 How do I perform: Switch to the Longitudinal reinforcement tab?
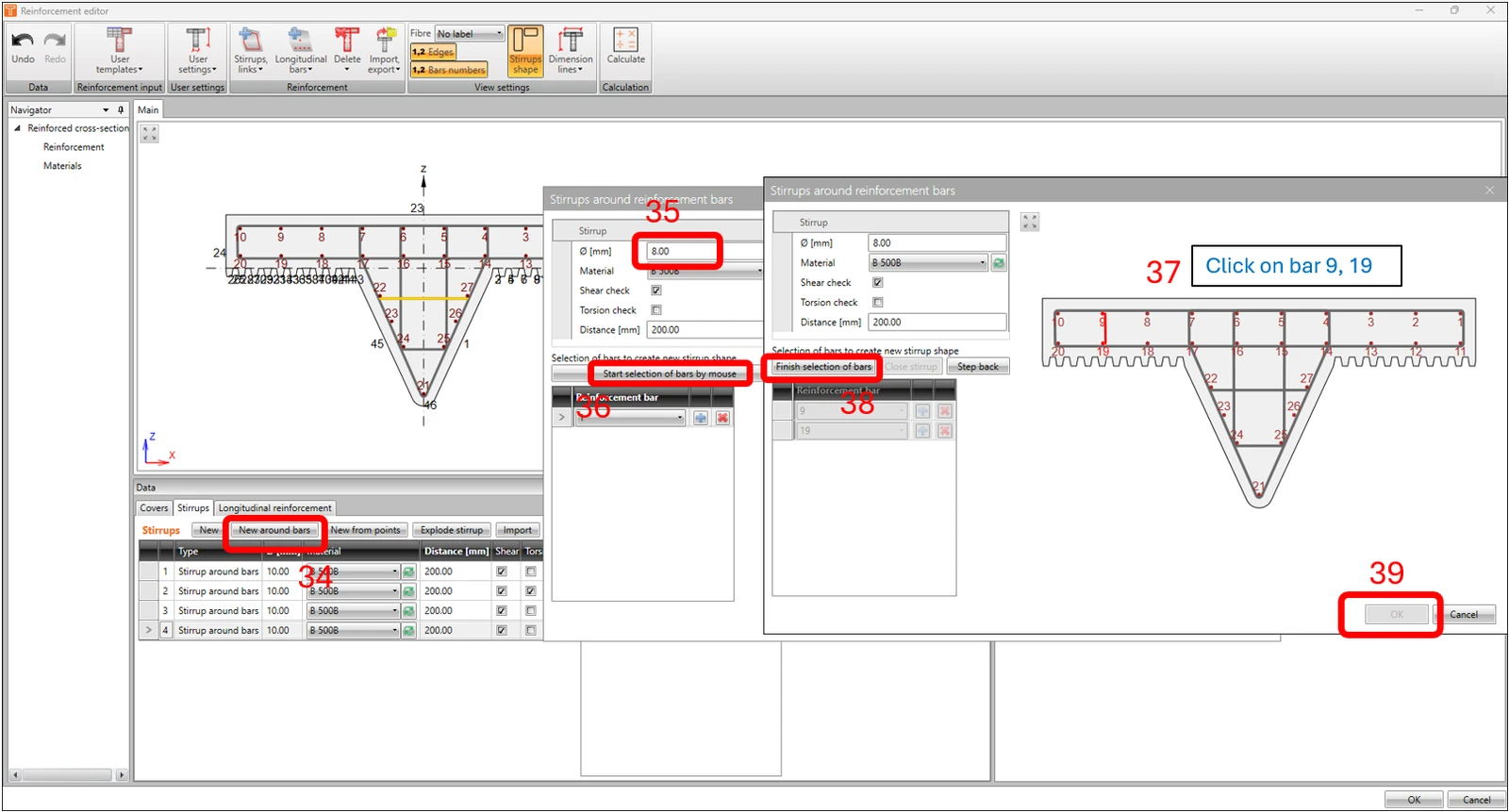(x=274, y=508)
